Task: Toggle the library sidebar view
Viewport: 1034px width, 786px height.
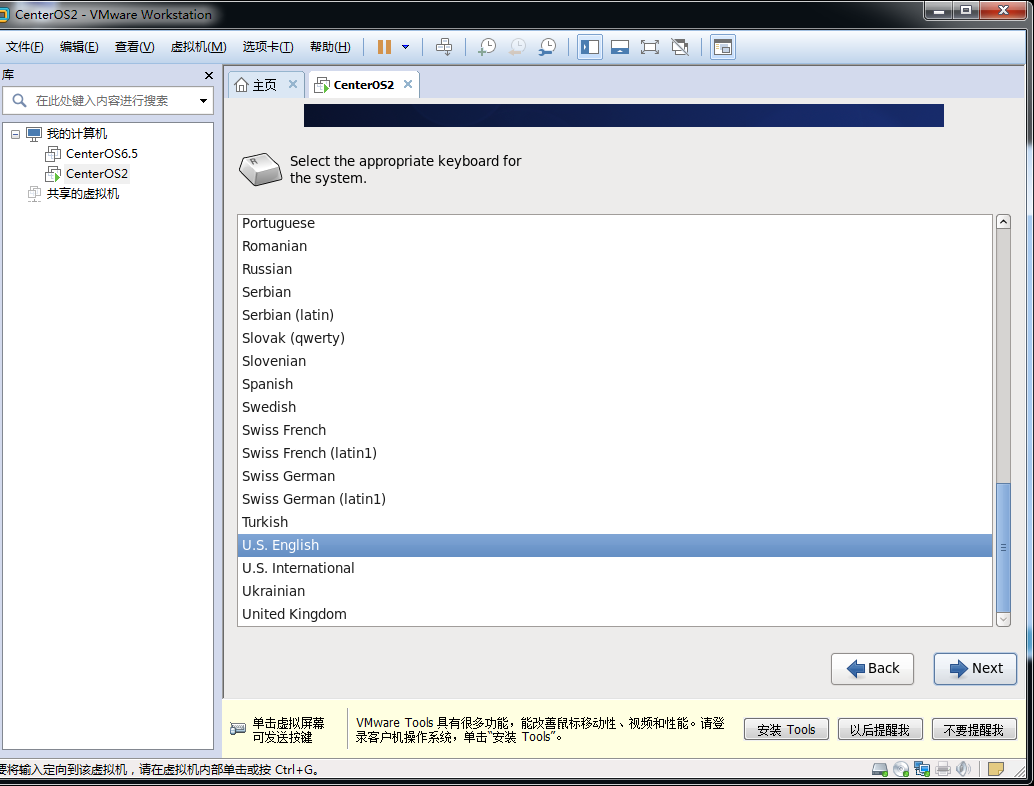Action: 590,47
